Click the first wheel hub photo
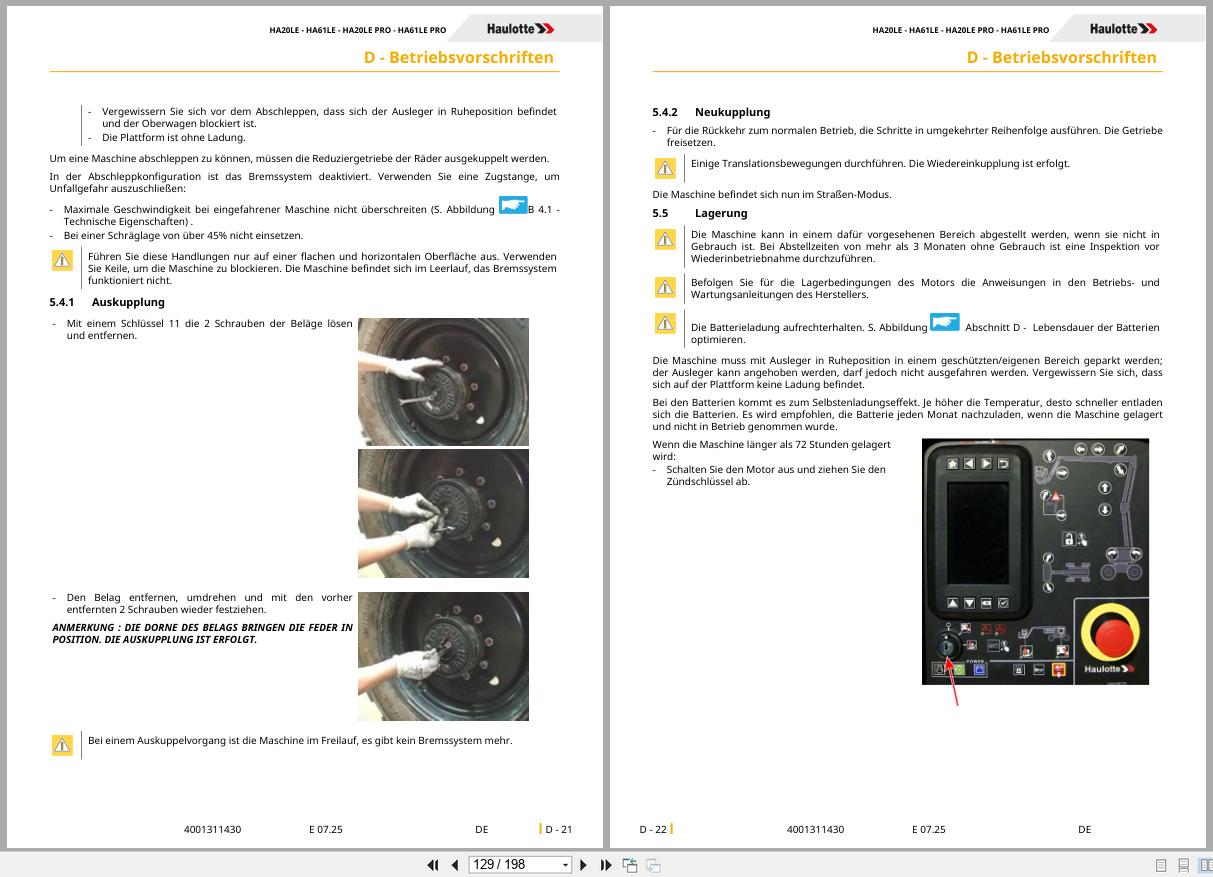This screenshot has height=877, width=1213. pos(443,381)
